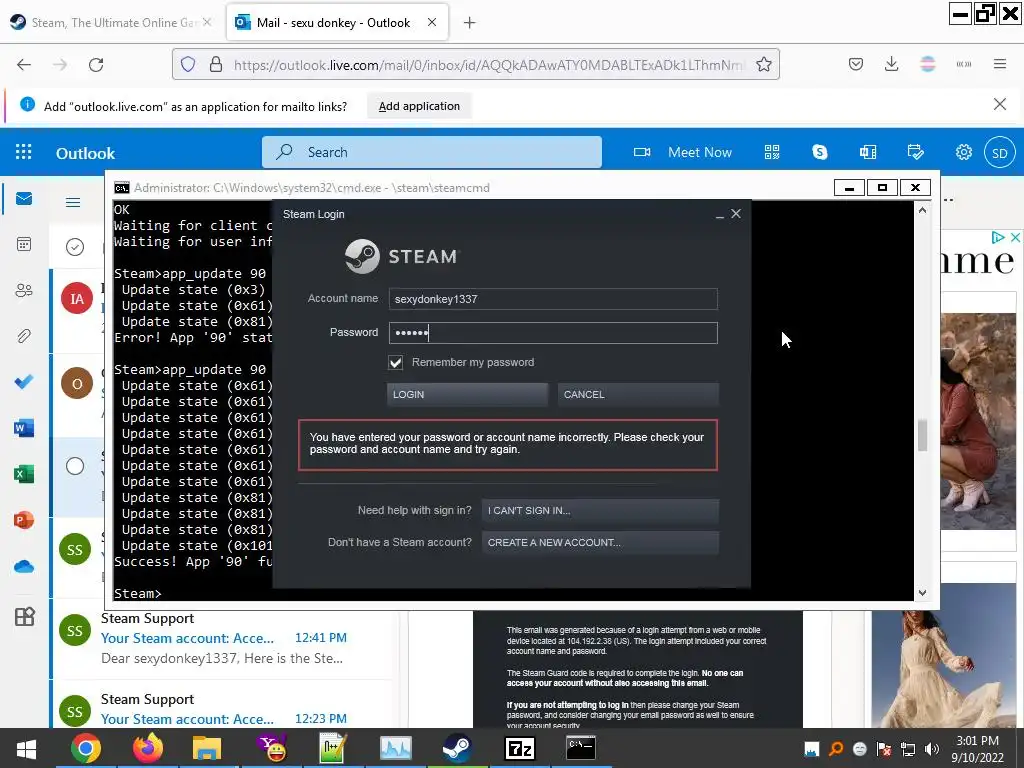
Task: Close the ad with the X icon
Action: pyautogui.click(x=1015, y=238)
